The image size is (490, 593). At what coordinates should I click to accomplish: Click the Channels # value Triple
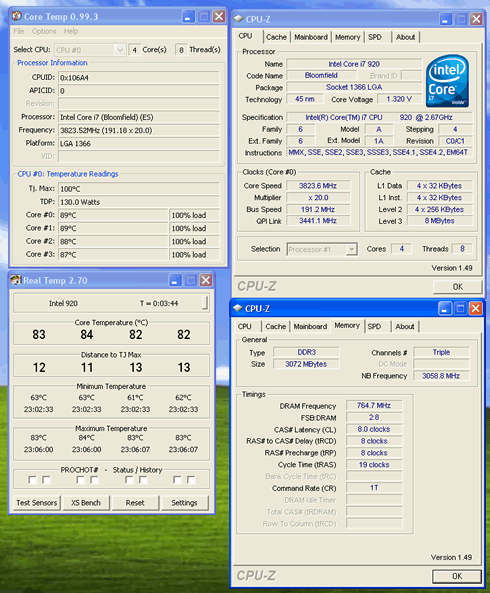point(441,352)
